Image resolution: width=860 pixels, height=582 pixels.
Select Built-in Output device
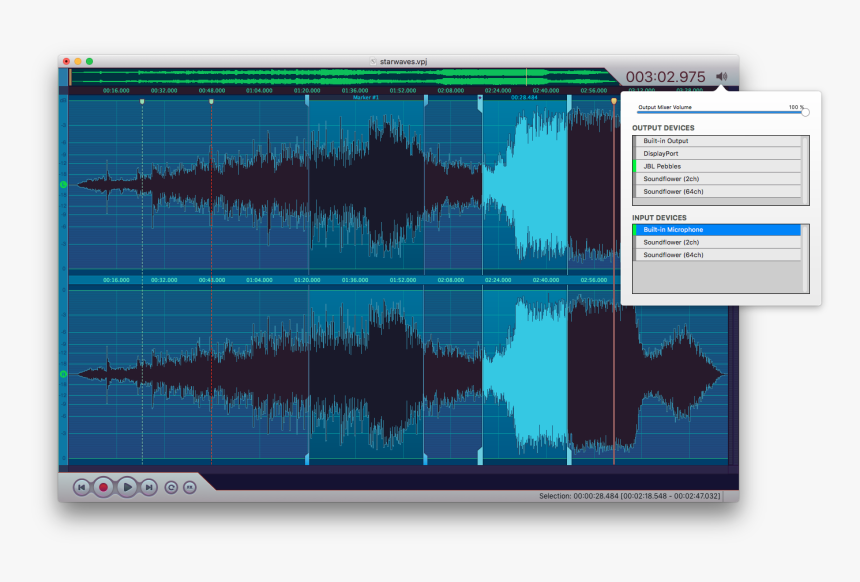pyautogui.click(x=717, y=141)
